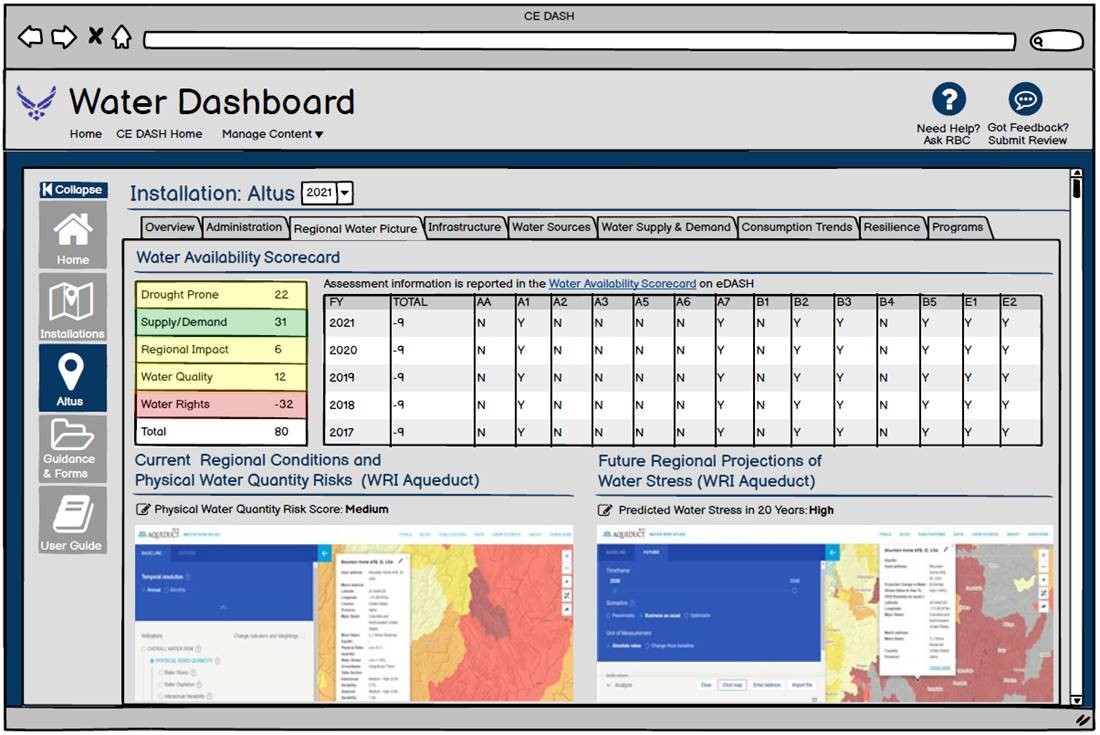Open the Water Availability Scorecard link
1100x735 pixels.
(x=622, y=284)
